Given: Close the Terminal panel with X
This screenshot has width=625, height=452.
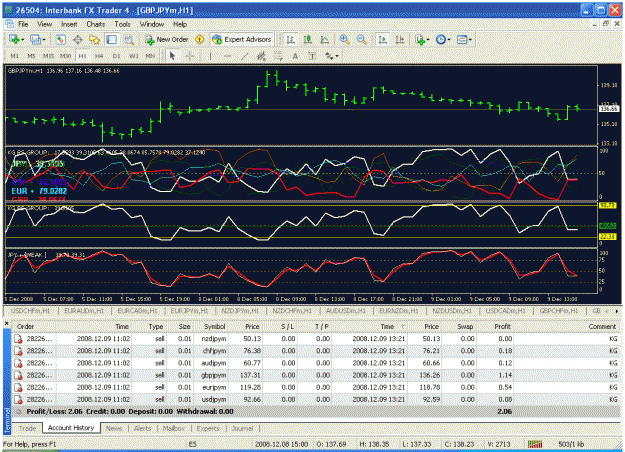Looking at the screenshot, I should [6, 324].
